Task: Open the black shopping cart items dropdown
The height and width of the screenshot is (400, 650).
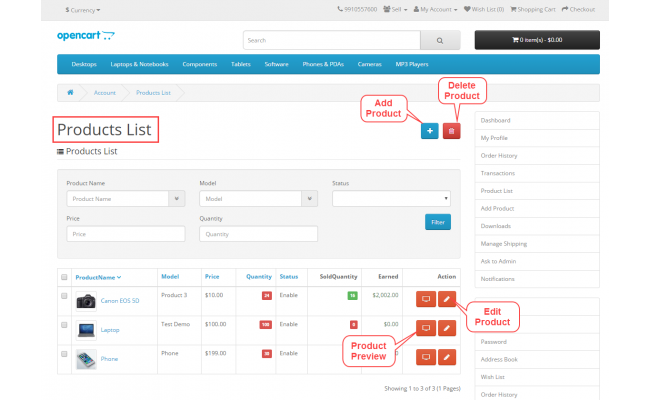Action: click(x=537, y=40)
